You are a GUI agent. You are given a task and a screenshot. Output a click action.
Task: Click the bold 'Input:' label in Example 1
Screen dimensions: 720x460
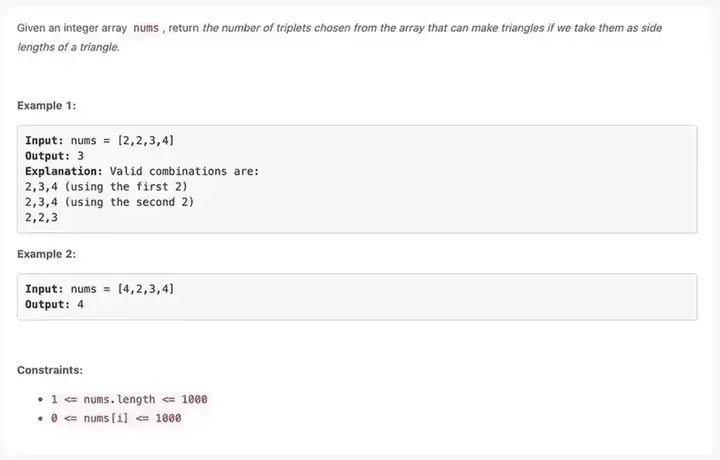(x=45, y=140)
